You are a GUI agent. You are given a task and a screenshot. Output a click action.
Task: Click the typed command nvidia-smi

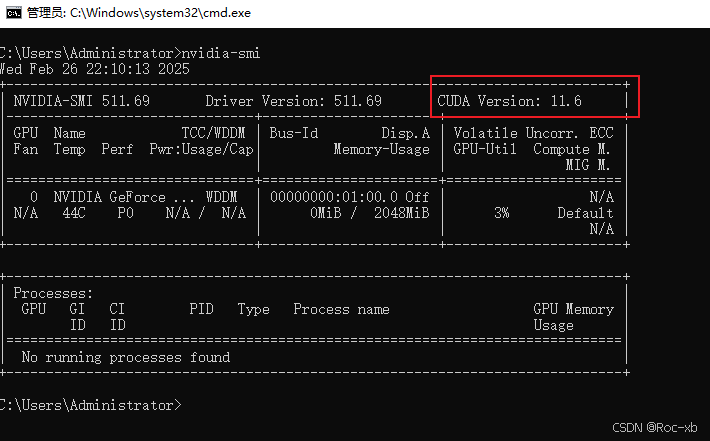[221, 53]
